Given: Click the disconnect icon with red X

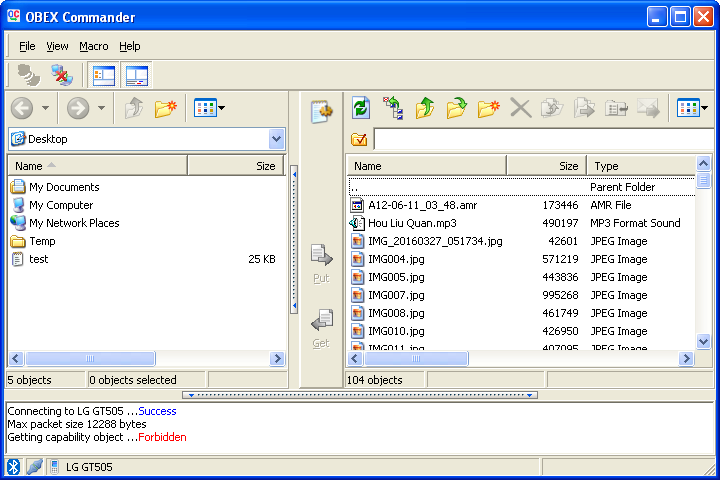Looking at the screenshot, I should coord(62,75).
